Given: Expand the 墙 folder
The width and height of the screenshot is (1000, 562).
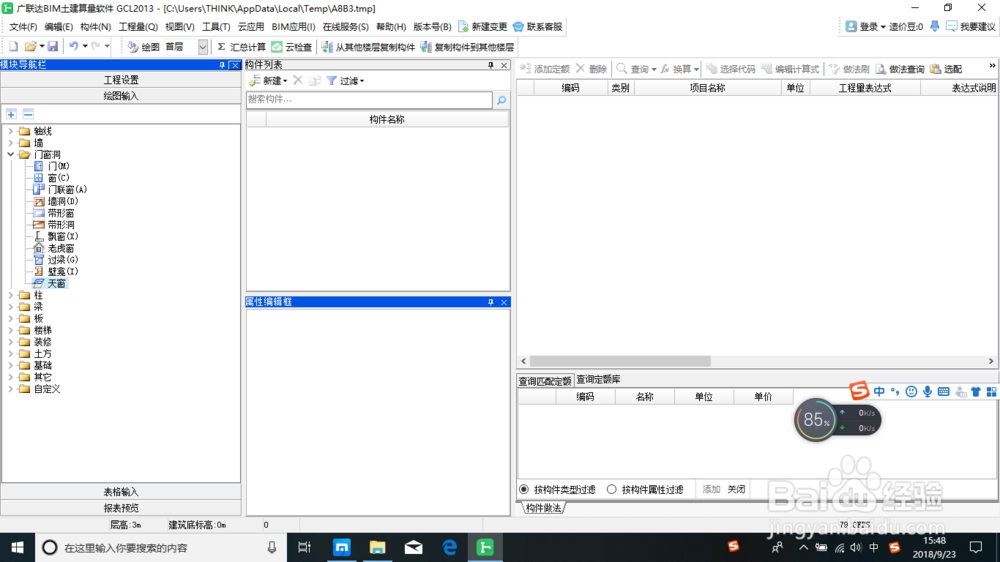Looking at the screenshot, I should [x=10, y=143].
